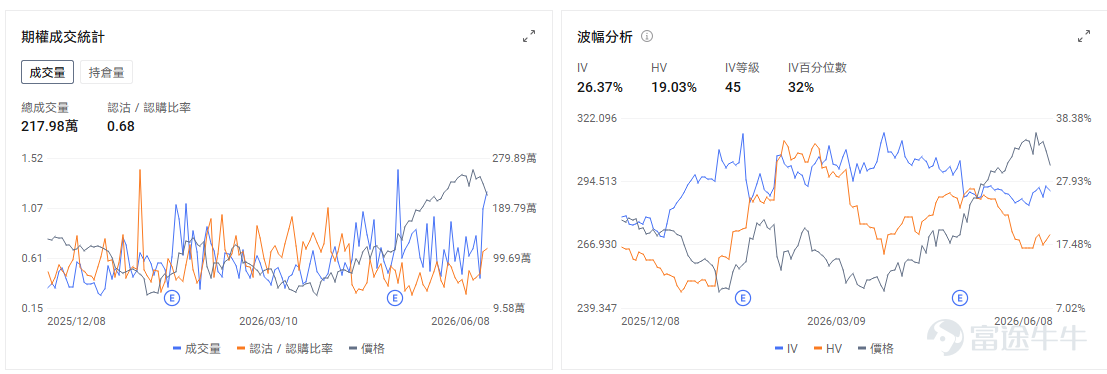Open the info tooltip beside 波幅分析
Image resolution: width=1107 pixels, height=374 pixels.
point(647,36)
